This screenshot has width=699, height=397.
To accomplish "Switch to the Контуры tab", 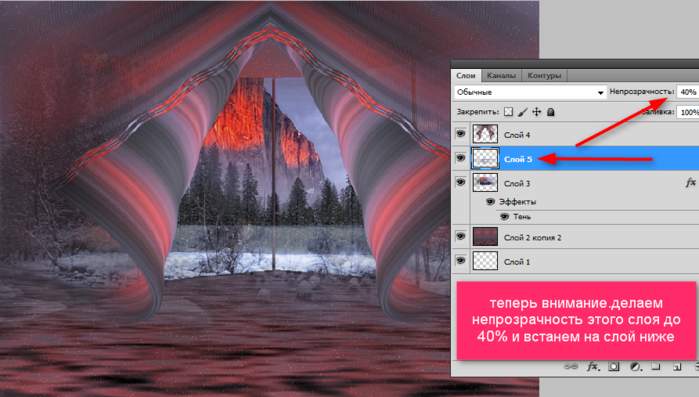I will [x=544, y=75].
